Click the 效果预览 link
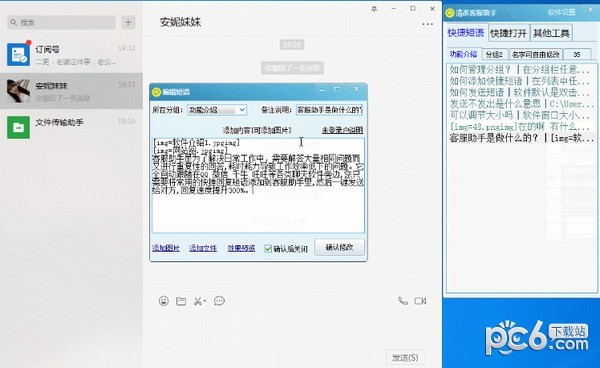The image size is (600, 368). pos(241,248)
